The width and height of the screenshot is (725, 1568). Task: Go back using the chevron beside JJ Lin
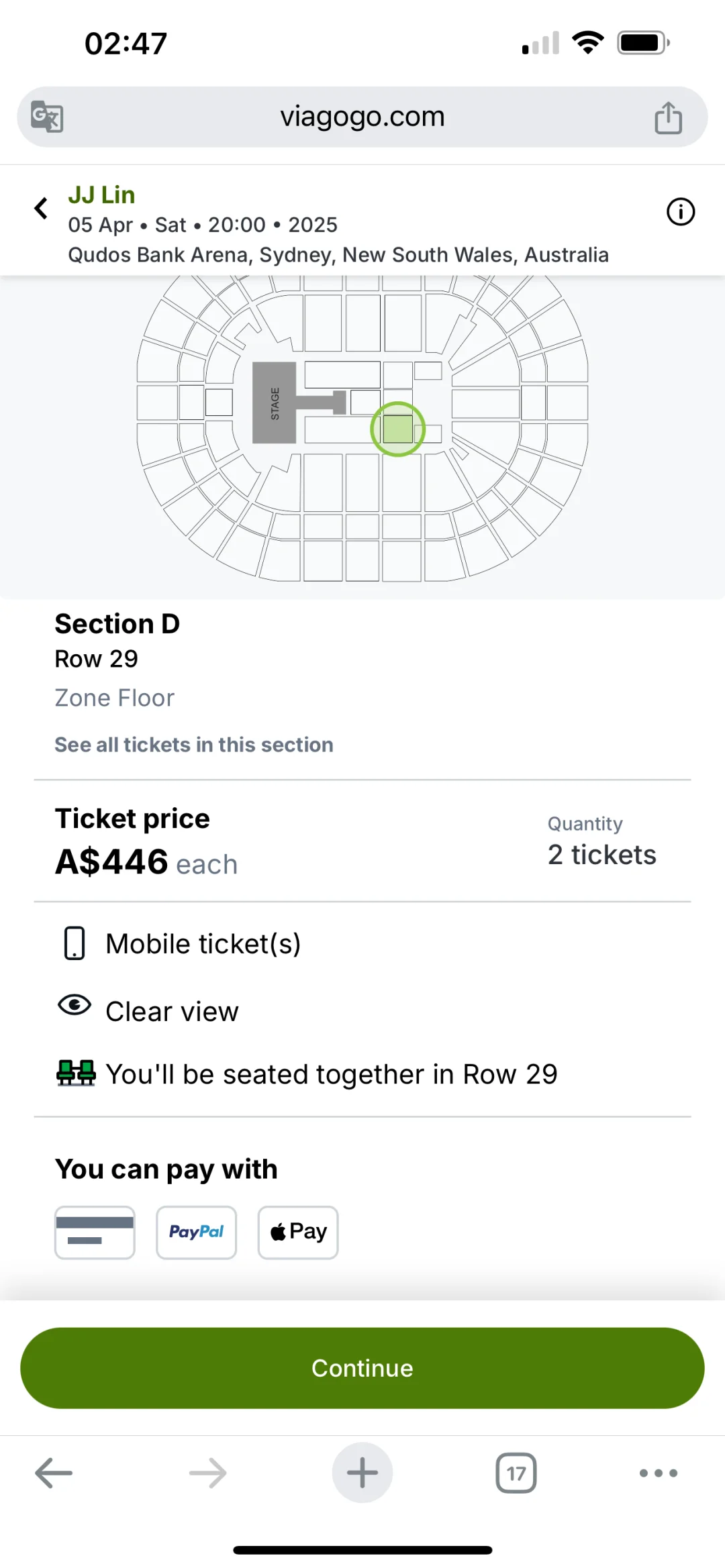(x=41, y=209)
